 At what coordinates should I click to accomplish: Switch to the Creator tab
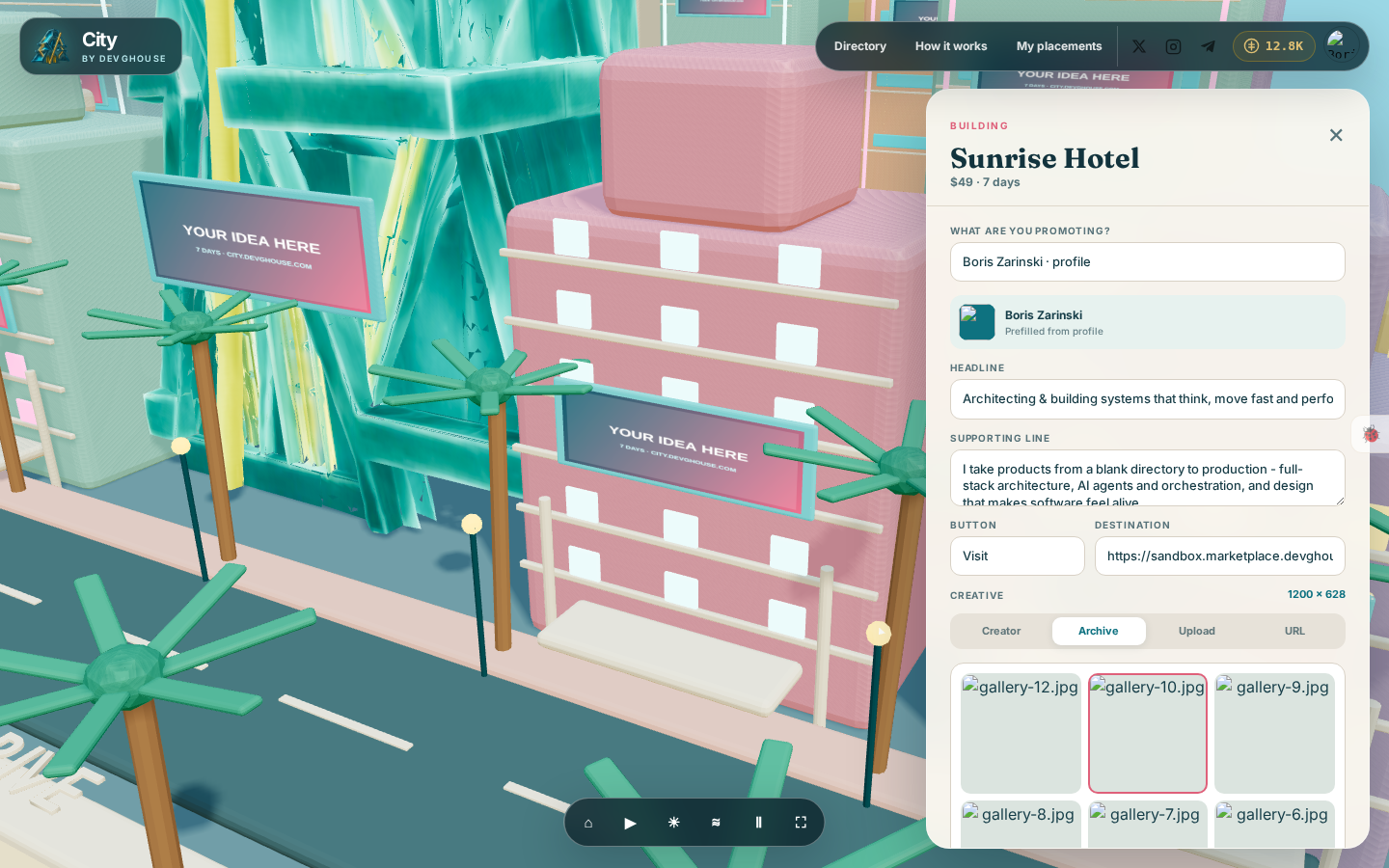tap(1001, 631)
